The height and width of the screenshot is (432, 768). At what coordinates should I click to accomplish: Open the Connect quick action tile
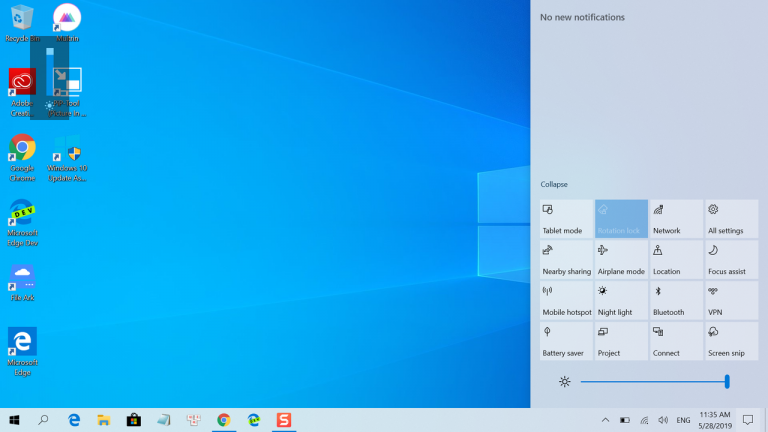point(676,341)
